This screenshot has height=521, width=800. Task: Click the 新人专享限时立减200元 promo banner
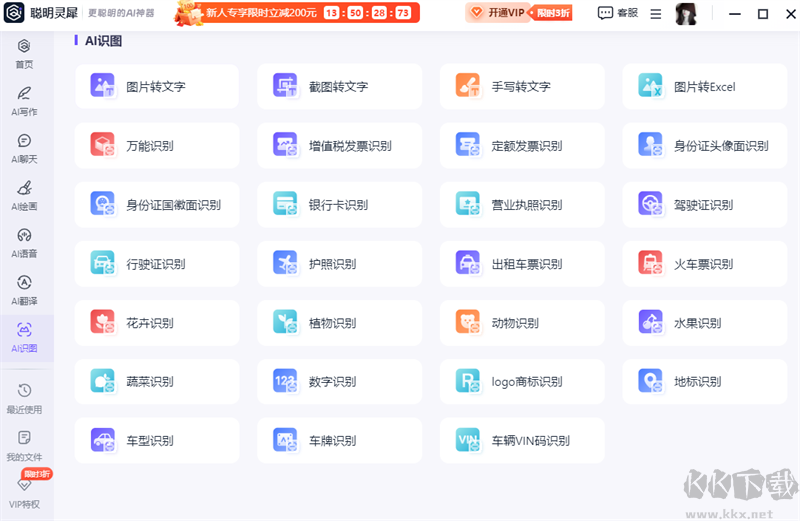[x=296, y=13]
